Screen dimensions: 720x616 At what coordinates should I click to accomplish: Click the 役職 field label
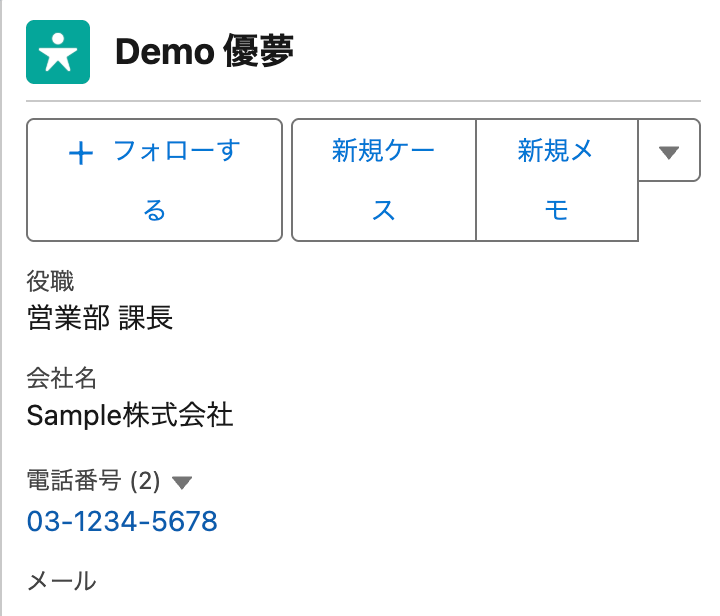click(50, 281)
